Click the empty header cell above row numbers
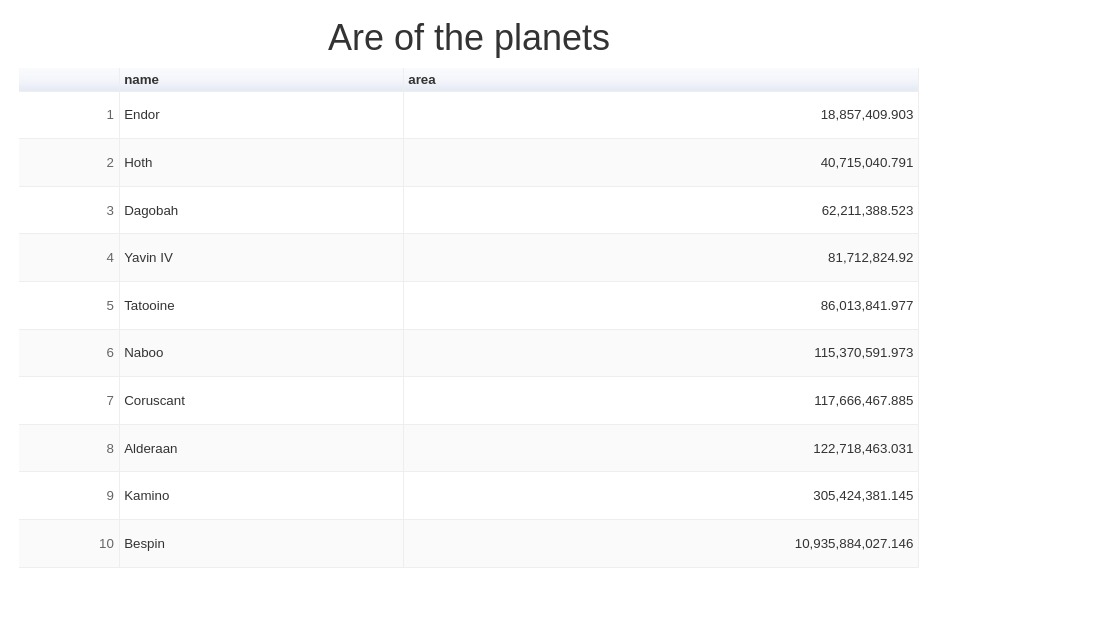This screenshot has height=627, width=1115. coord(69,80)
